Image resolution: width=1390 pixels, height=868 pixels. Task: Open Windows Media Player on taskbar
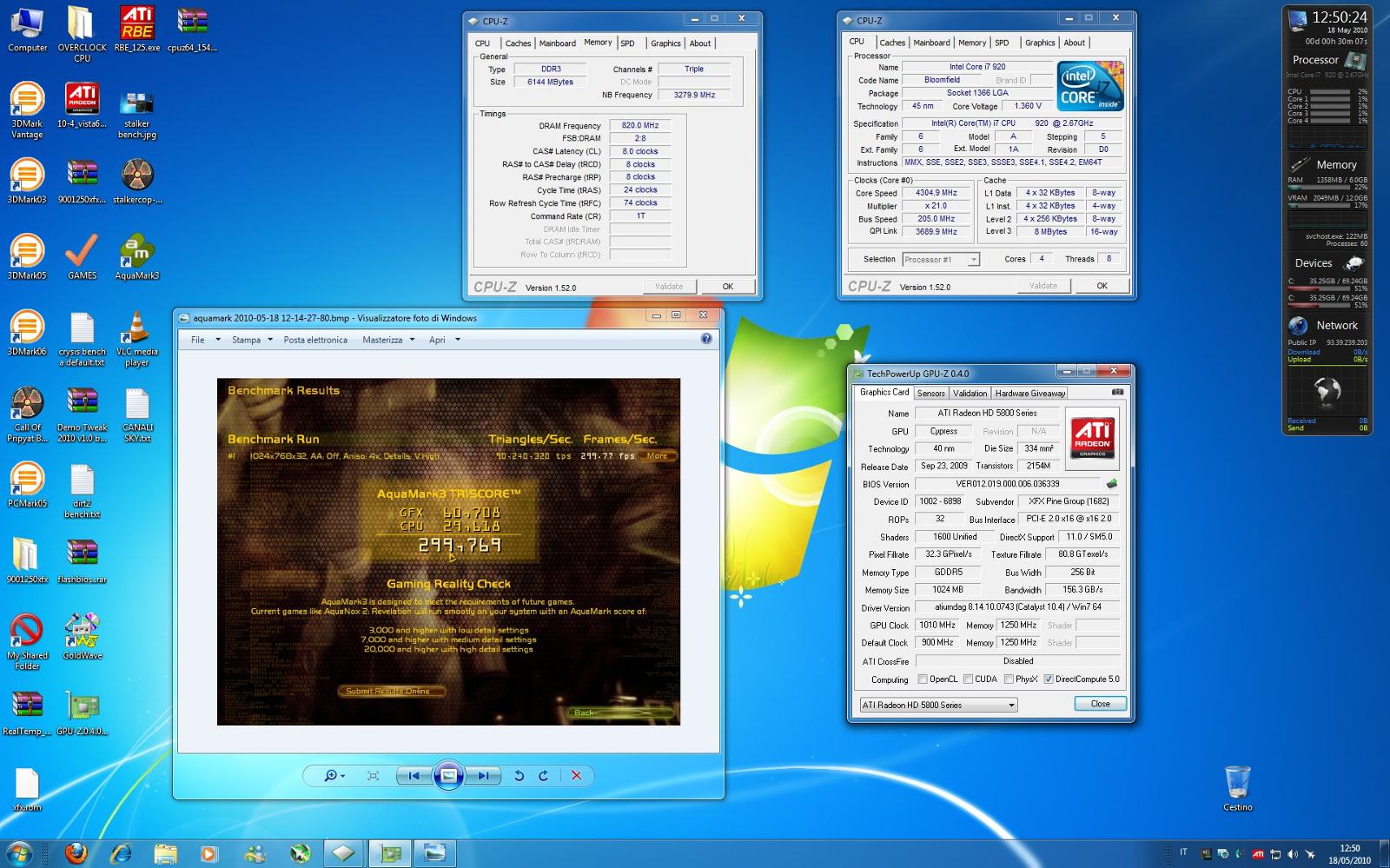tap(209, 853)
